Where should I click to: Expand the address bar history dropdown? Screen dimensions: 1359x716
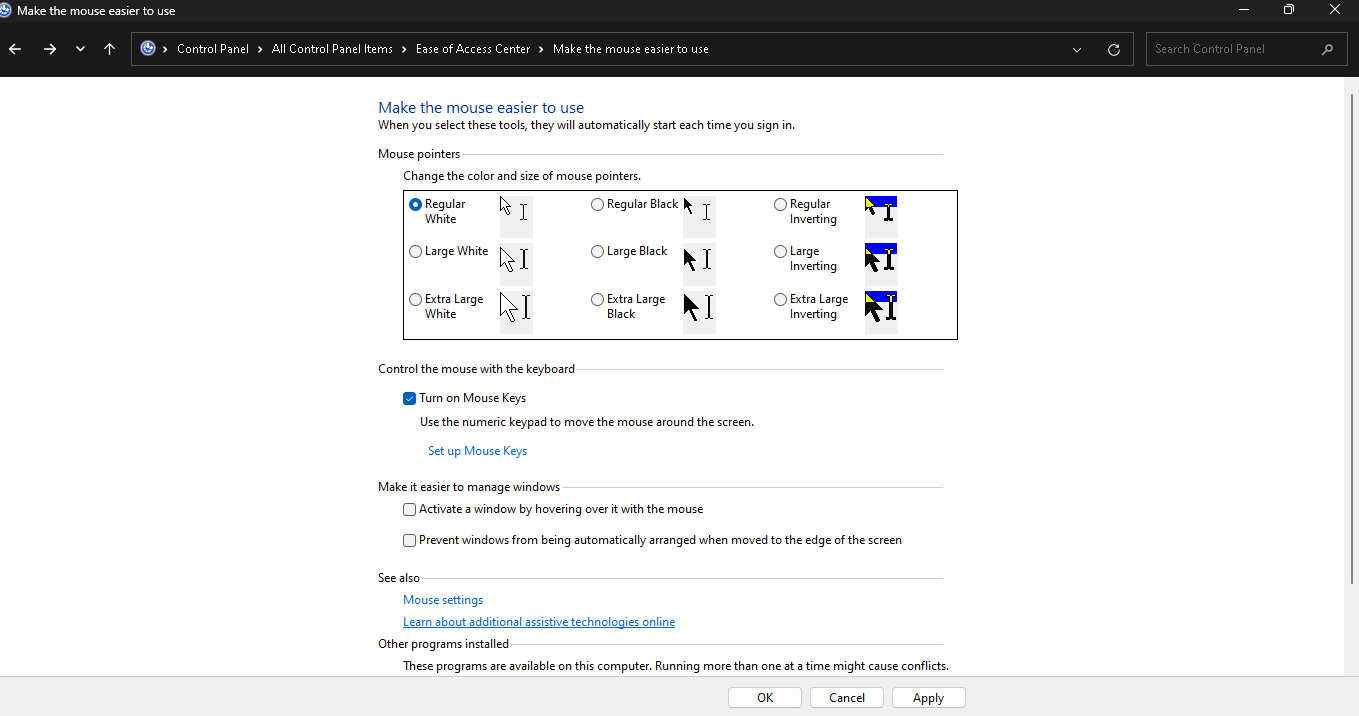[1077, 49]
